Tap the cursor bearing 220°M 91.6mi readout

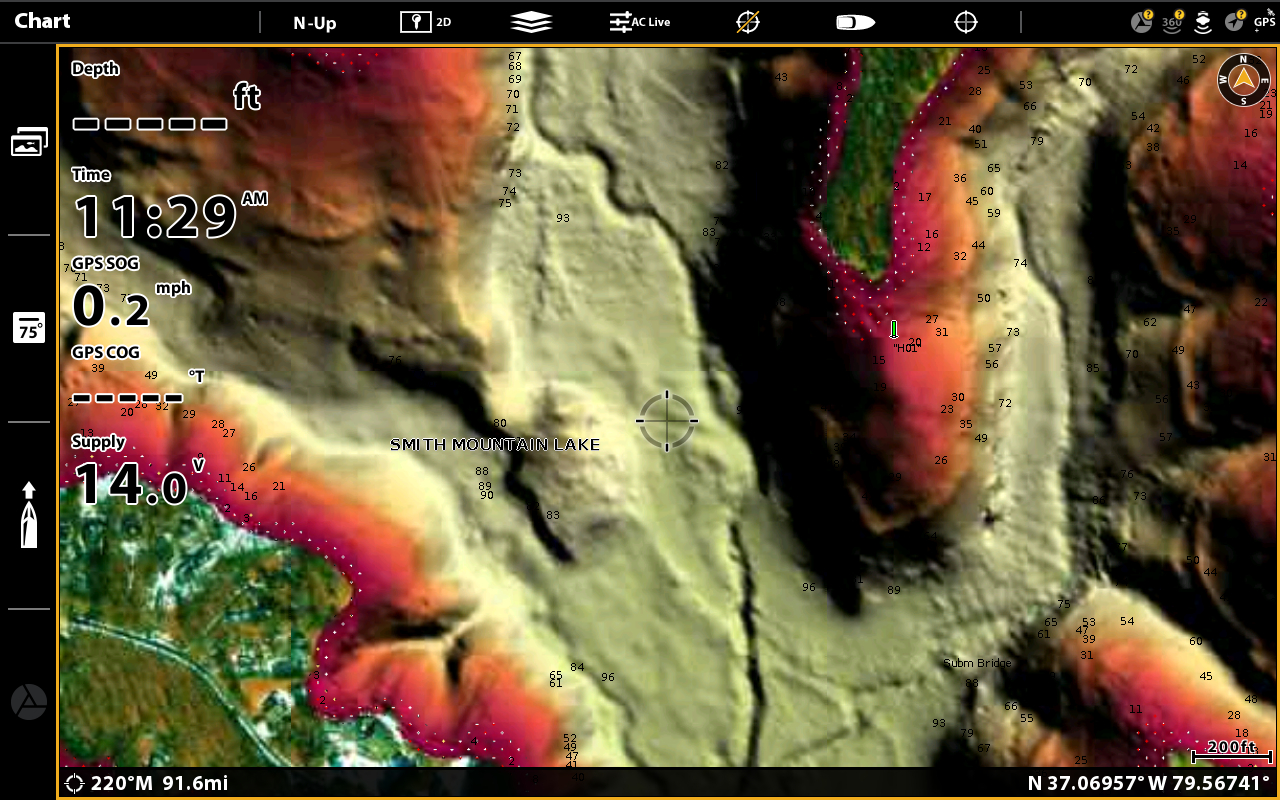tap(146, 783)
